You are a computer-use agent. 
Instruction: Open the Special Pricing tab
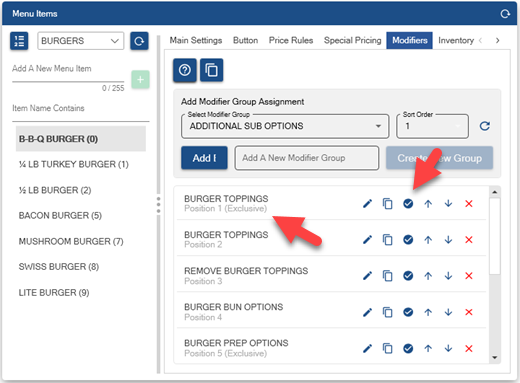coord(352,40)
